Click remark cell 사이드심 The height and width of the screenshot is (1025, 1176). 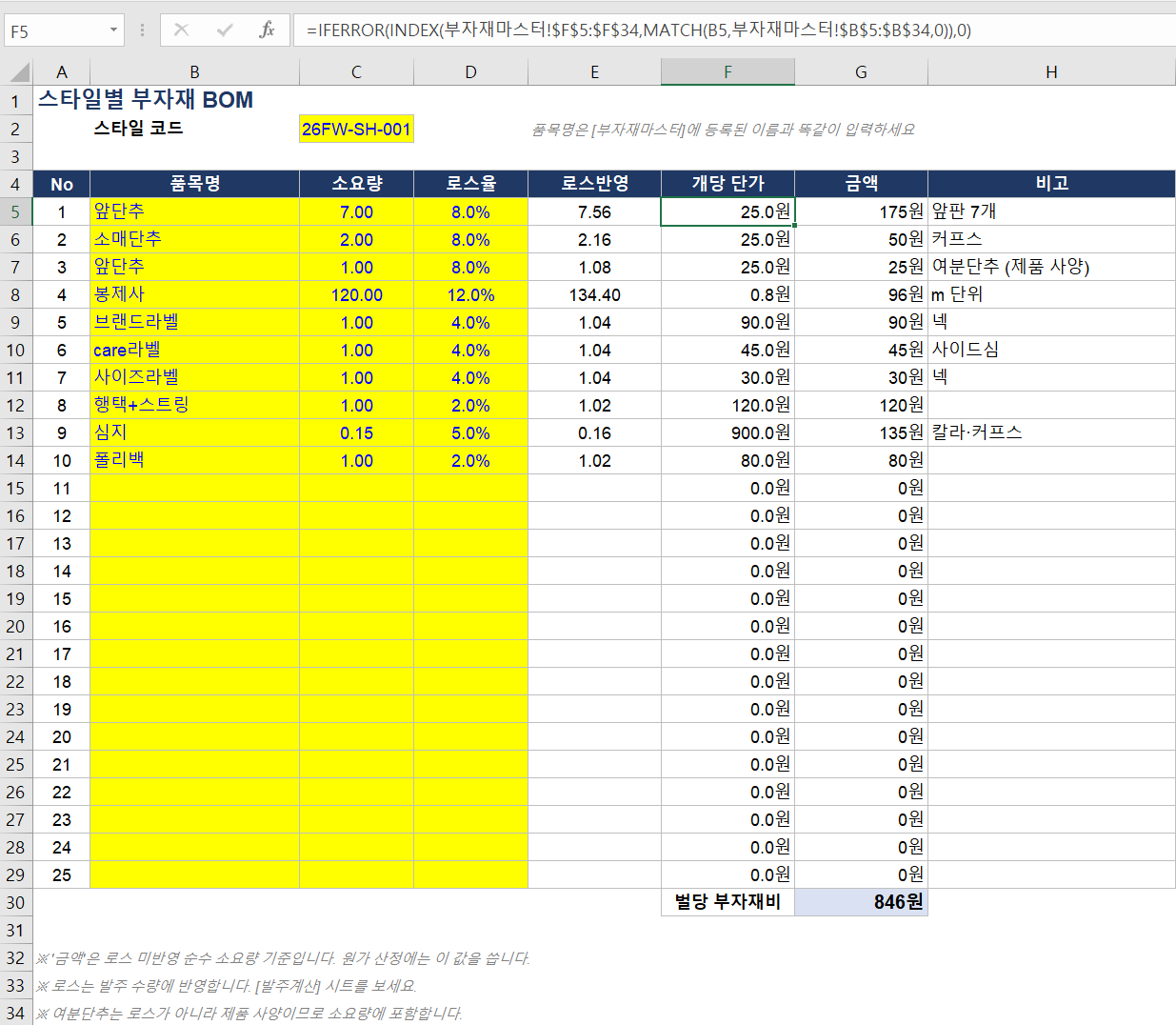tap(1051, 350)
